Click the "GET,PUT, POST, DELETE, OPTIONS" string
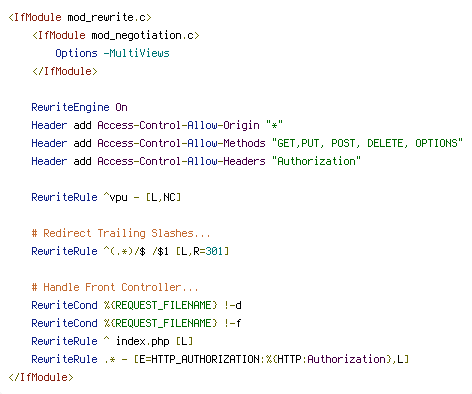472x394 pixels. point(367,143)
